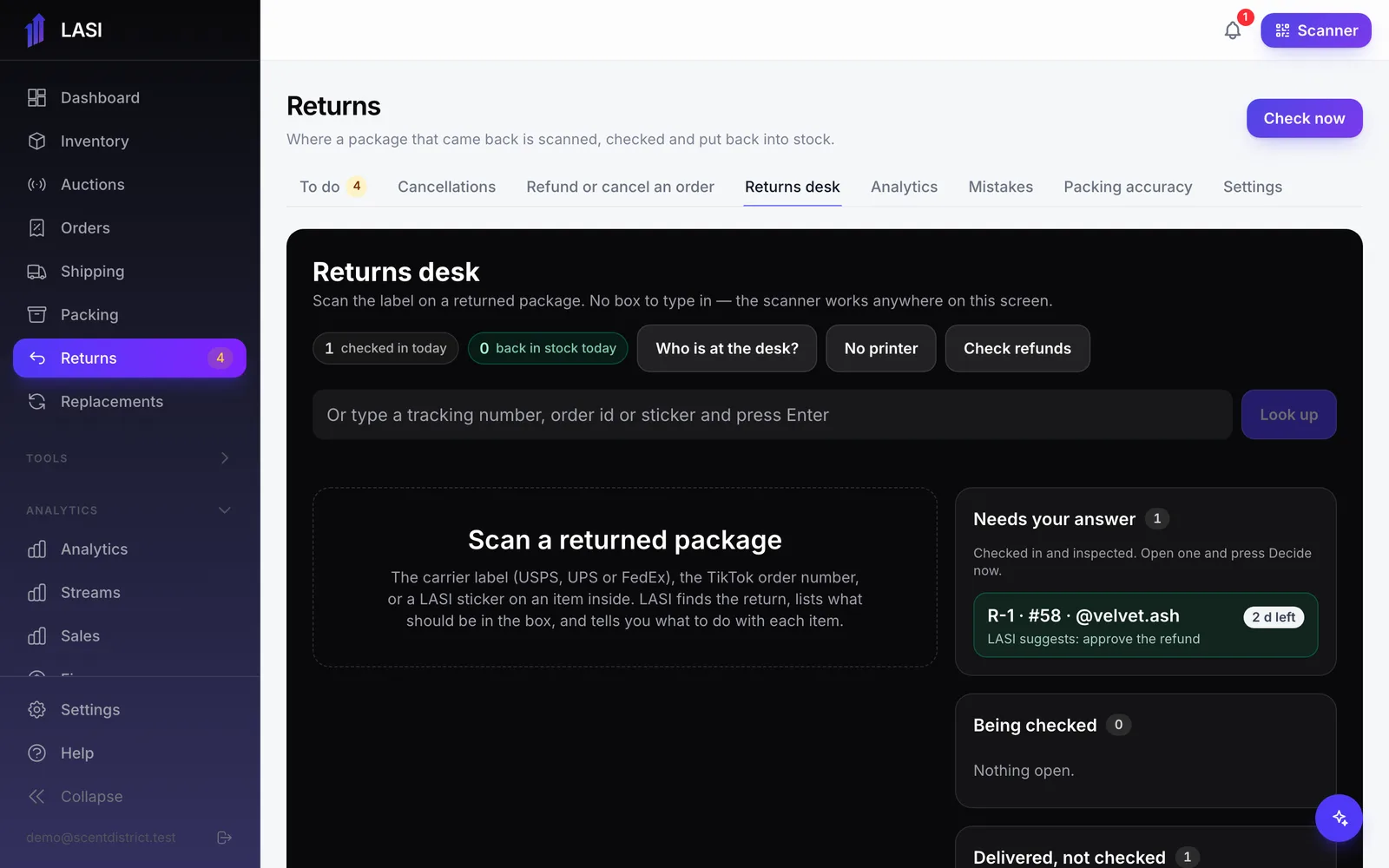Open Dashboard from the sidebar
Viewport: 1389px width, 868px height.
tap(130, 98)
